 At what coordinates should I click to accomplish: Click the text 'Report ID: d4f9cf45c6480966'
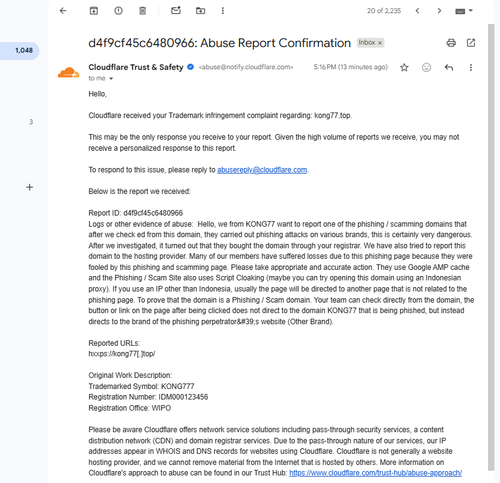pyautogui.click(x=136, y=213)
